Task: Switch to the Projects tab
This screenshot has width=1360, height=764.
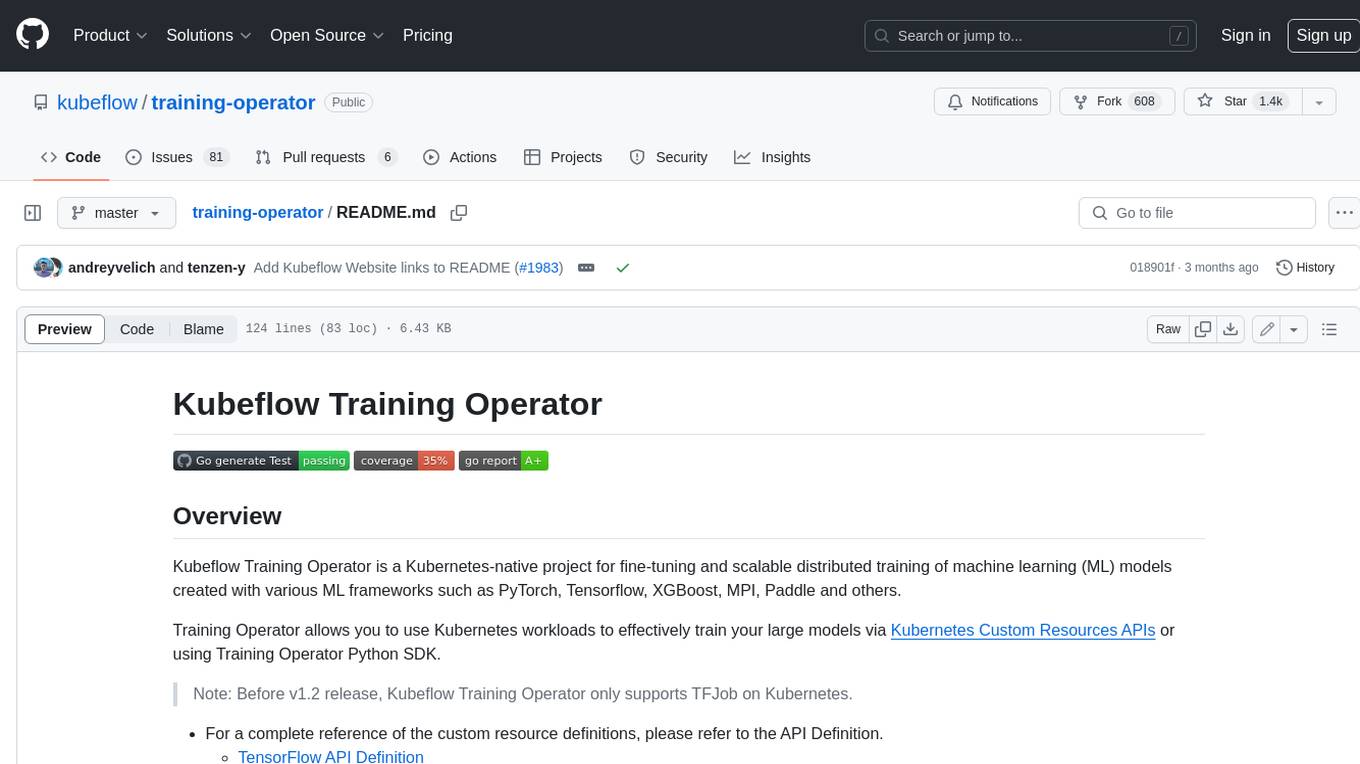Action: [x=563, y=157]
